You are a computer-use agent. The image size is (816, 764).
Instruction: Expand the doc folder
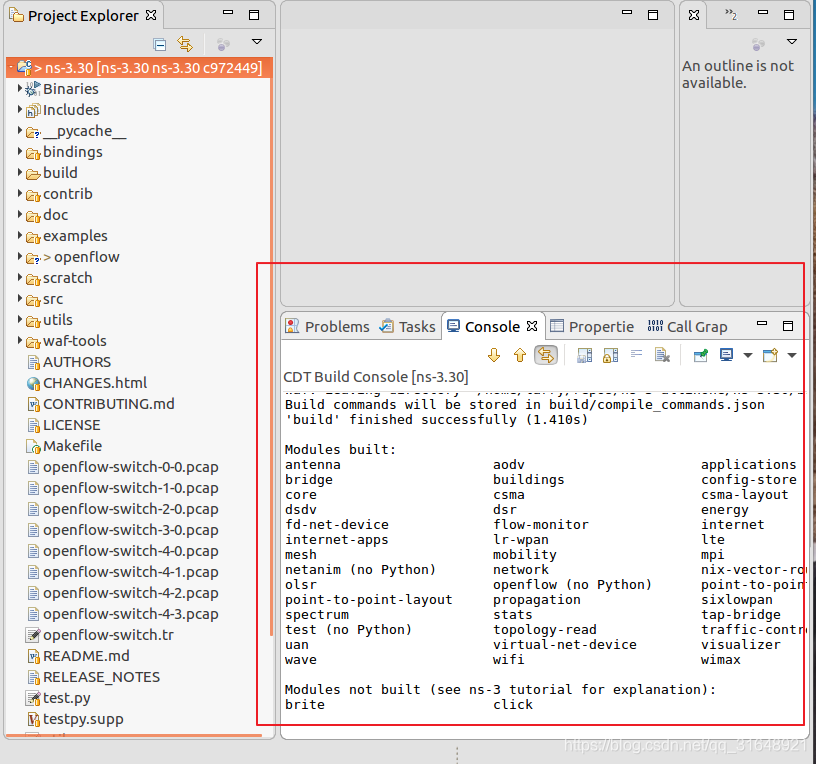[x=20, y=214]
